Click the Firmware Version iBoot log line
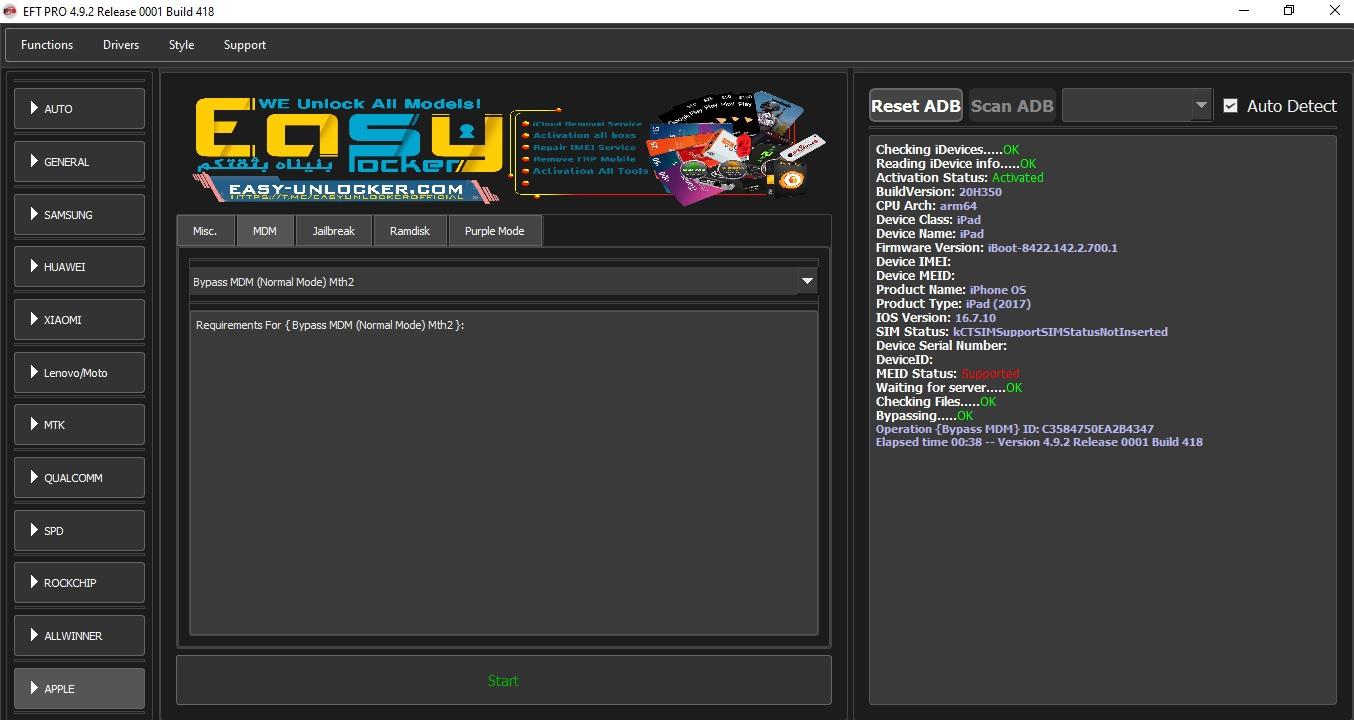 tap(997, 248)
